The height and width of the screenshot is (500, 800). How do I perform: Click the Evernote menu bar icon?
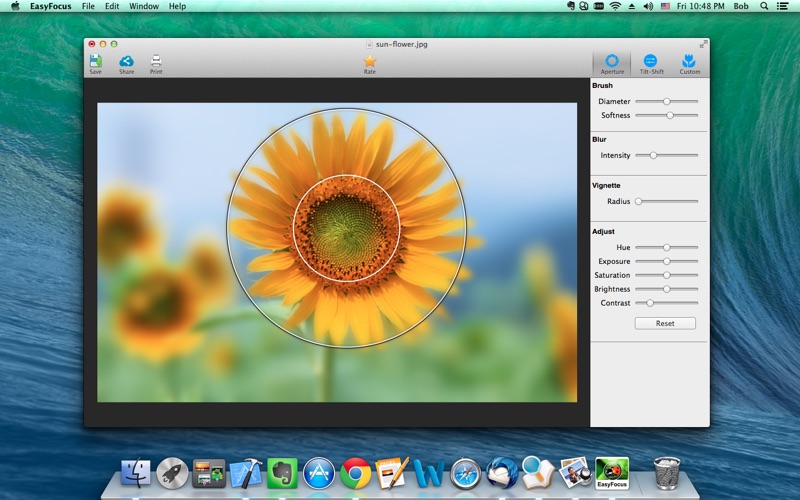point(570,6)
